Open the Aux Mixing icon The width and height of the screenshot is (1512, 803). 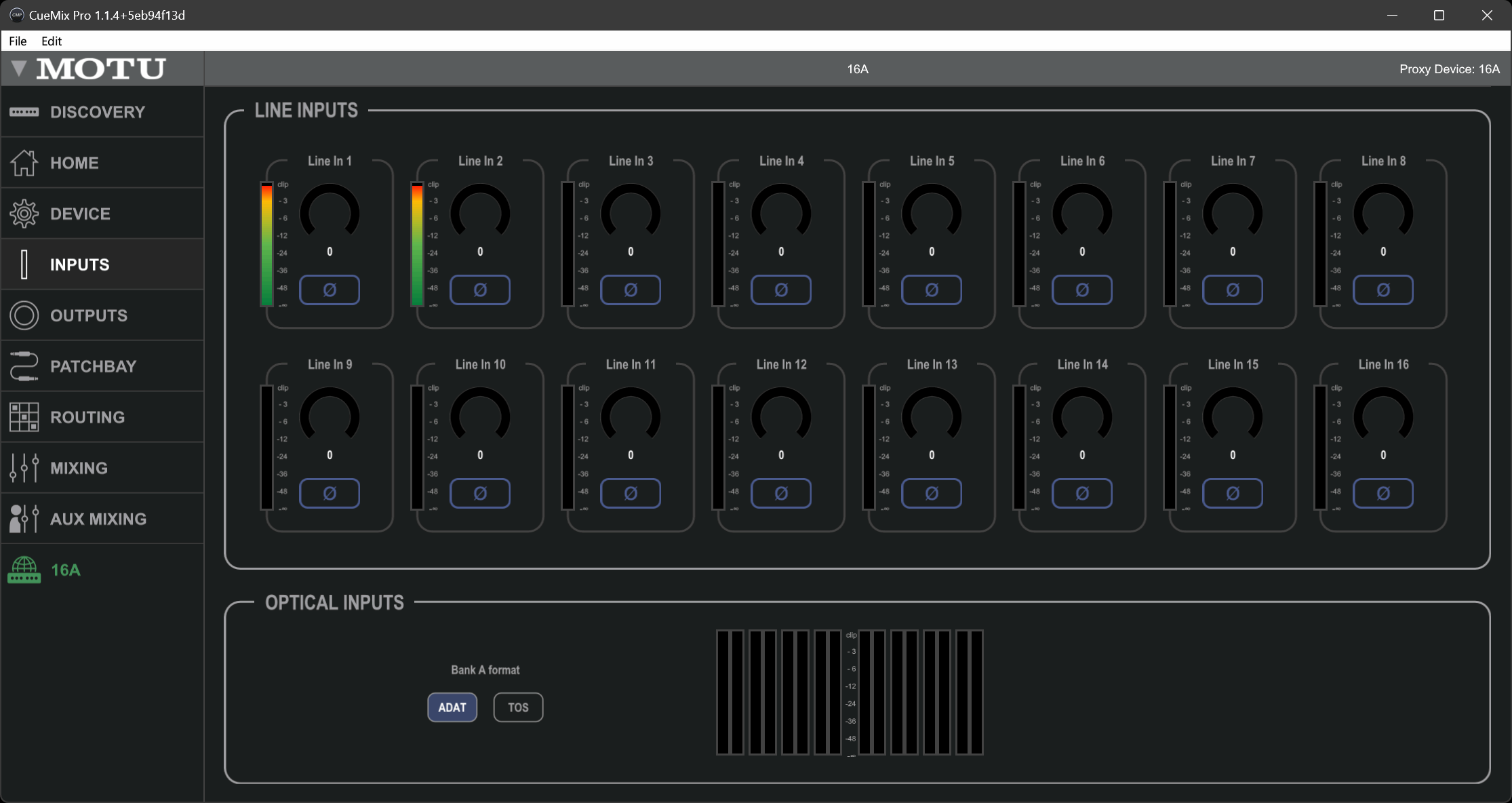[24, 519]
